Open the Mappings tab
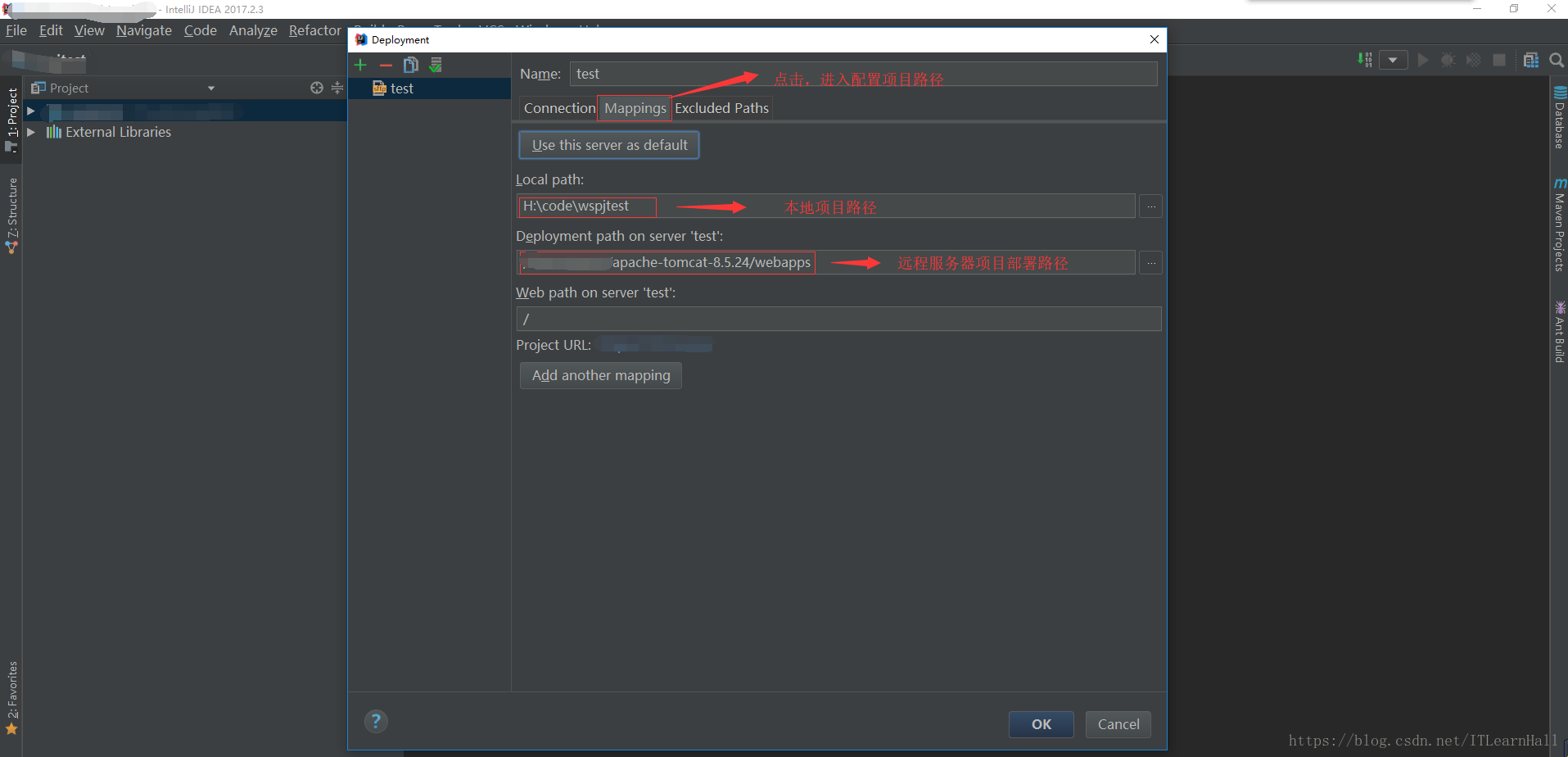The width and height of the screenshot is (1568, 757). [635, 108]
